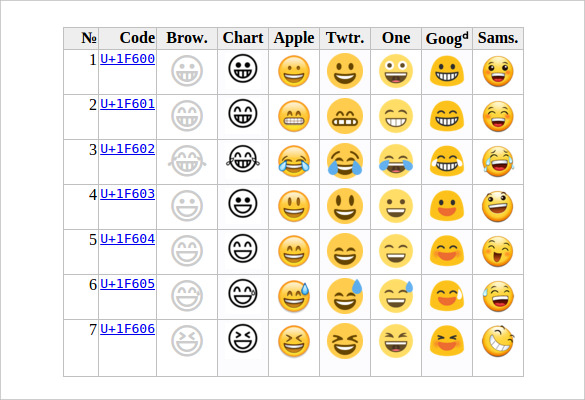Click the Apple emoji in row 1

click(x=294, y=71)
